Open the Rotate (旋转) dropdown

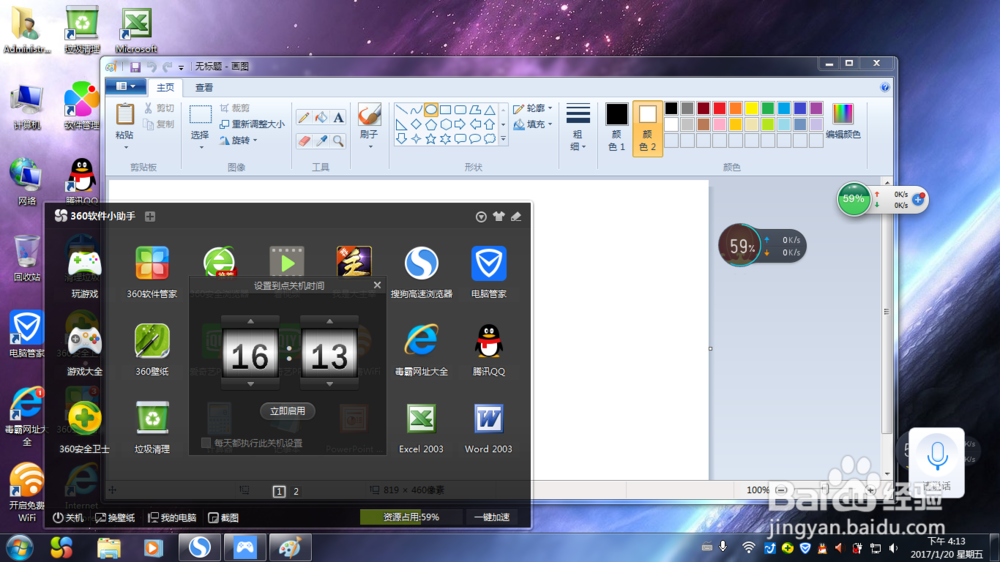pos(239,140)
